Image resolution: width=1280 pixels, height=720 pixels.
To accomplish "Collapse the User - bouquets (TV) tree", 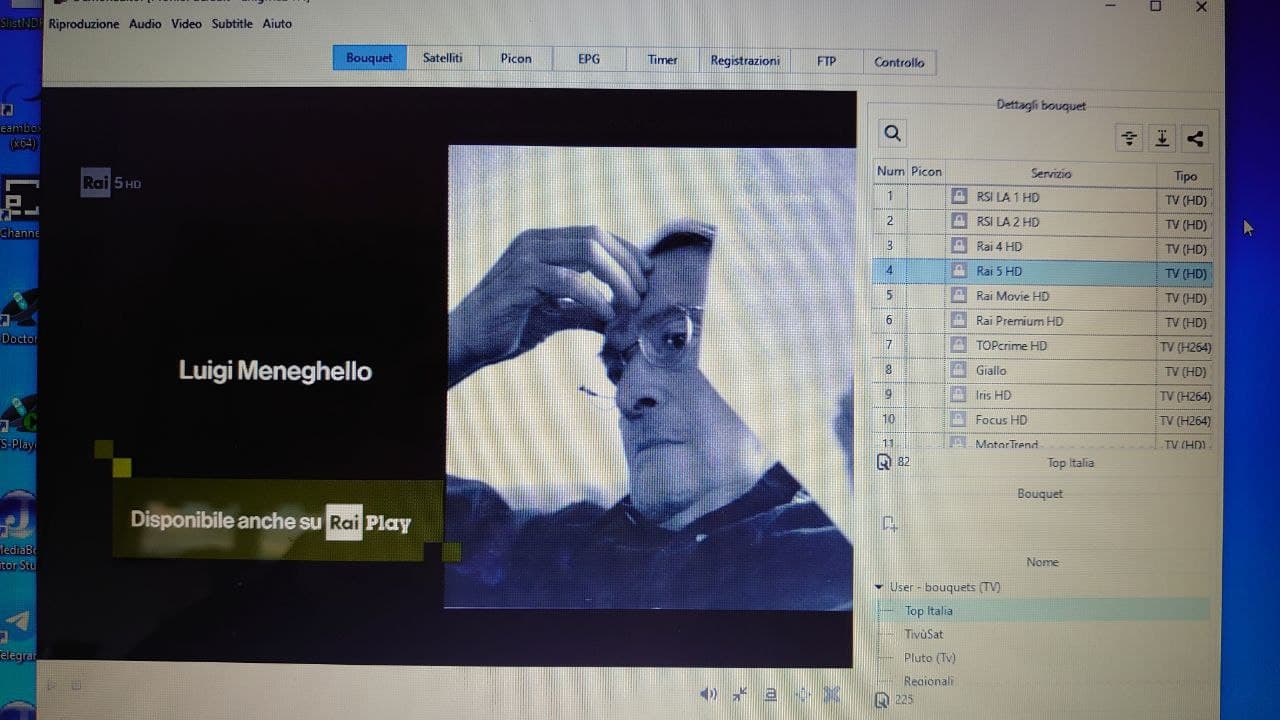I will 879,587.
